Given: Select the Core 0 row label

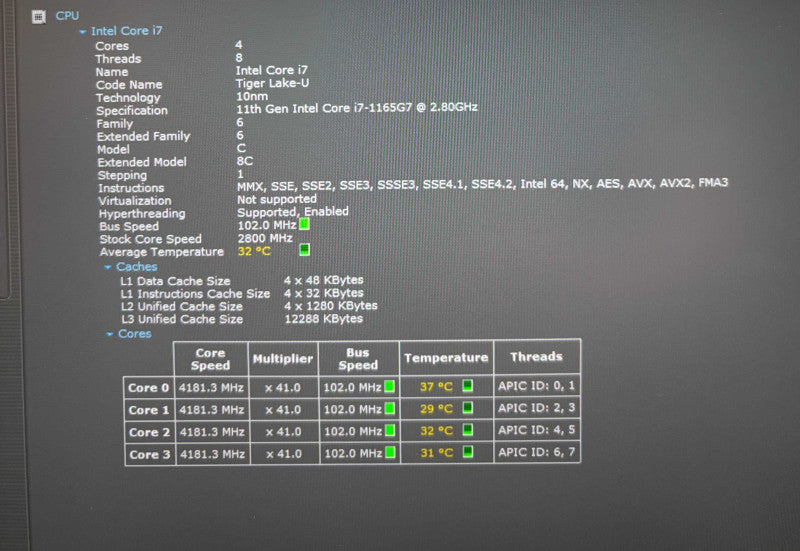Looking at the screenshot, I should 148,388.
